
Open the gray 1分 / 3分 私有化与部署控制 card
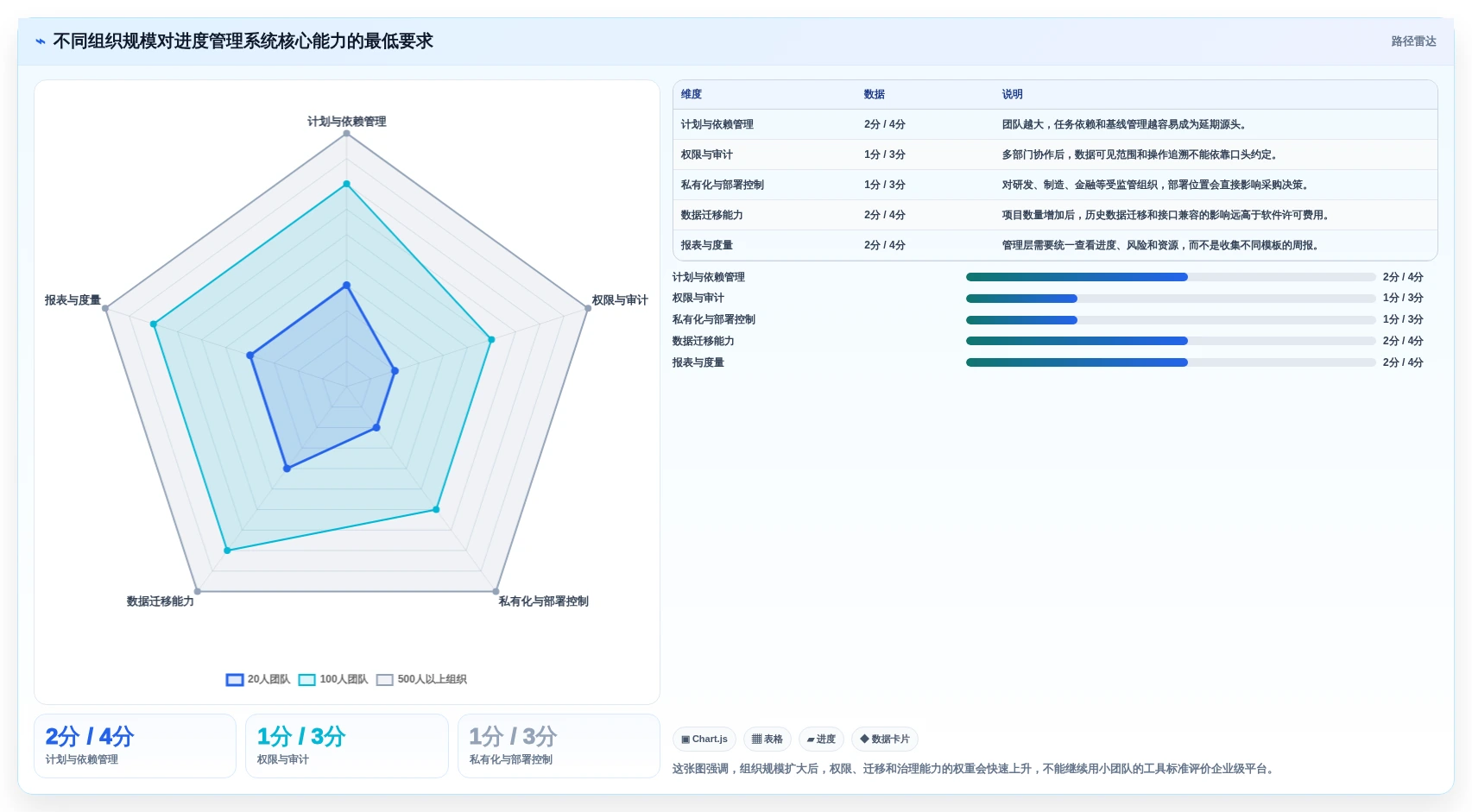(559, 746)
